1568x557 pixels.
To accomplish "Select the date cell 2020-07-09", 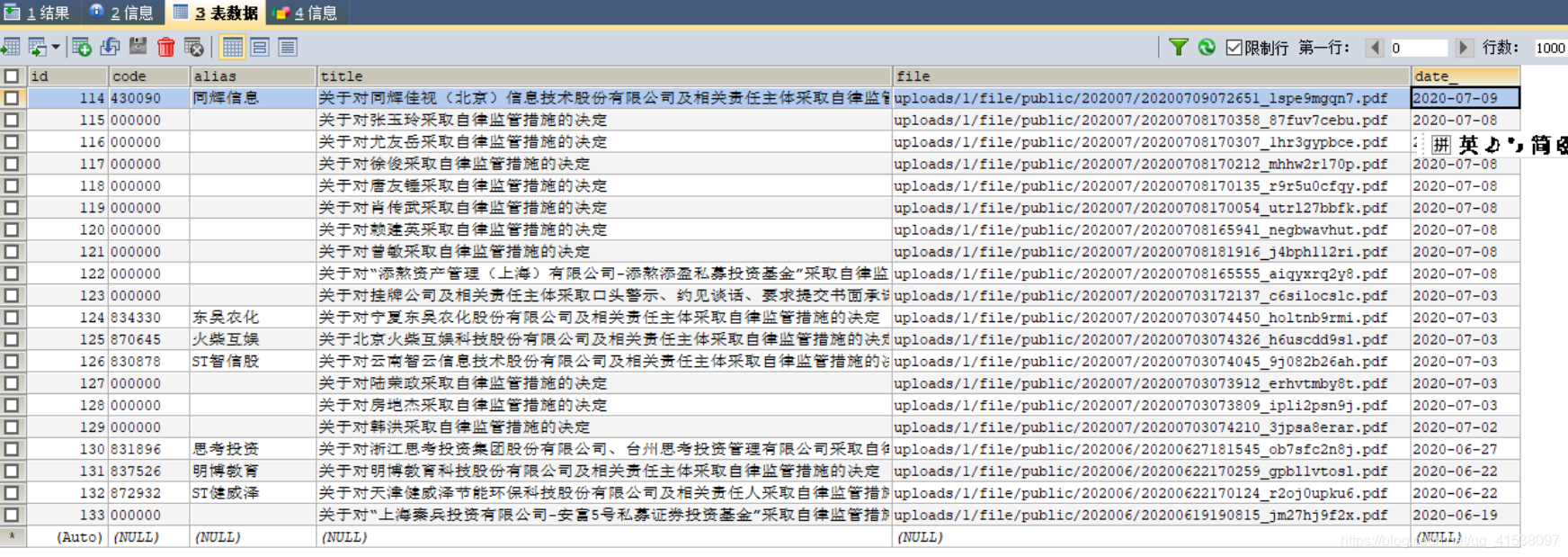I will (1466, 98).
